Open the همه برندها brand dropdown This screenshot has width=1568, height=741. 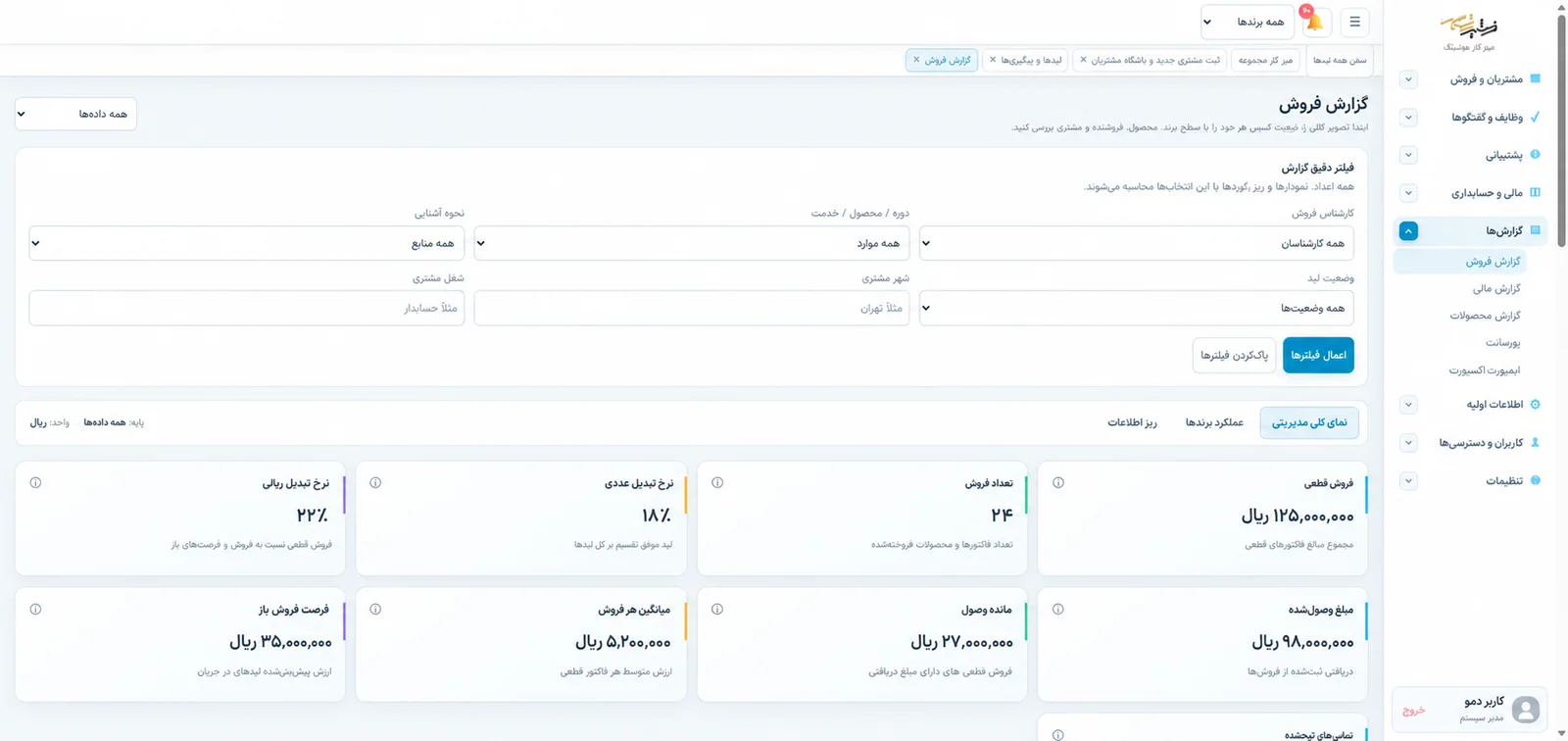pos(1248,22)
